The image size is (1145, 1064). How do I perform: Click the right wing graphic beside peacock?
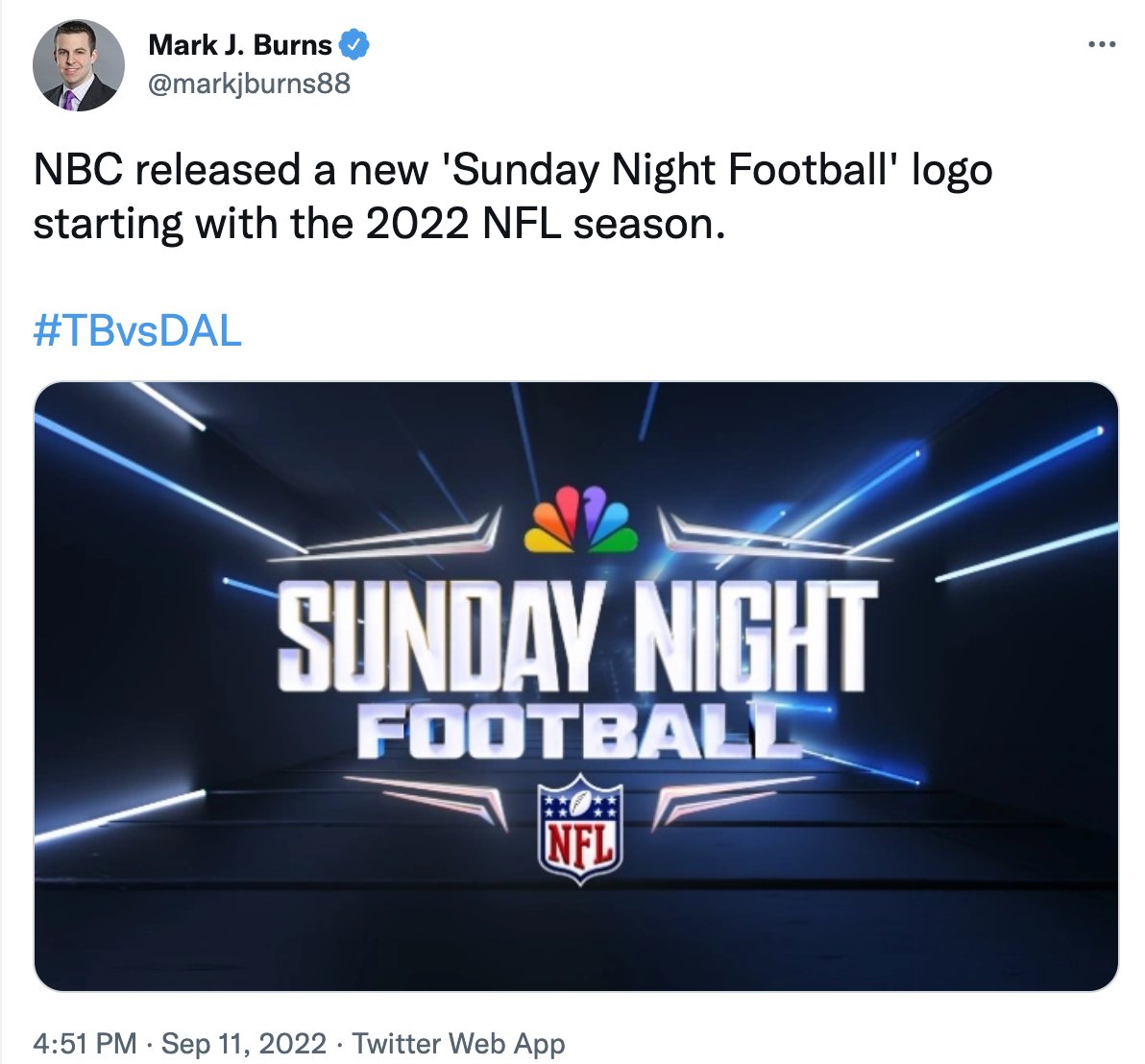click(x=774, y=537)
